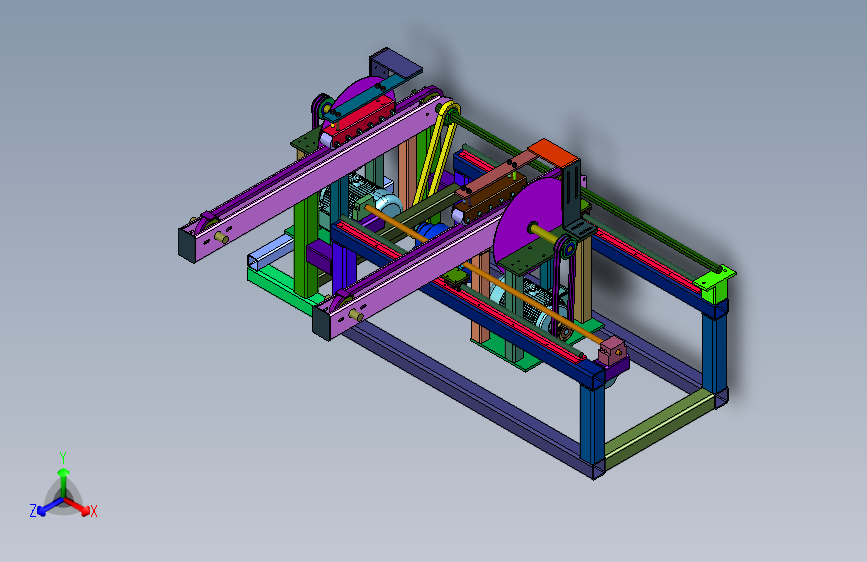Select the olive green bottom cross beam

[658, 429]
